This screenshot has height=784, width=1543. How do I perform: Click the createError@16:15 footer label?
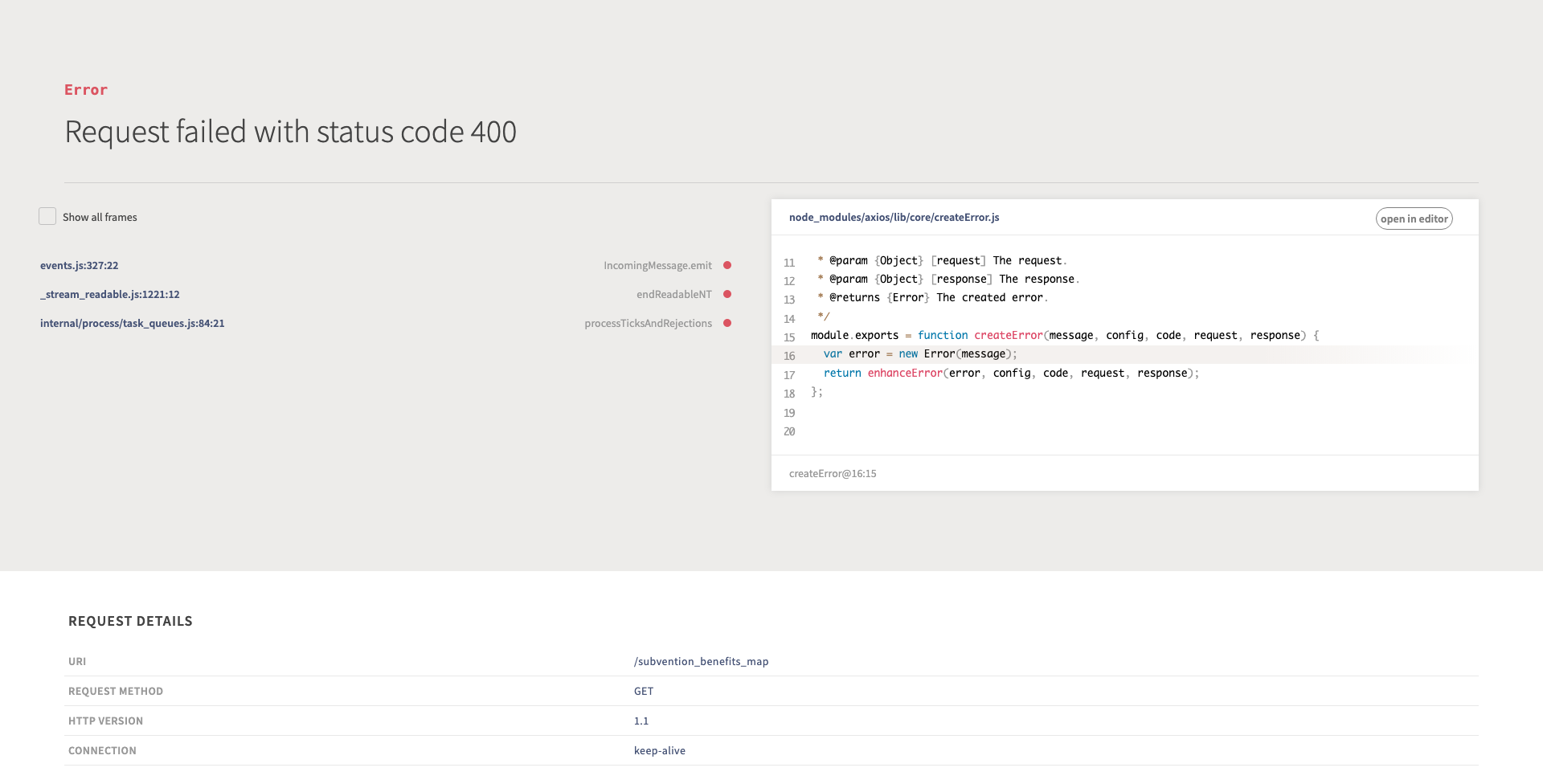tap(833, 473)
